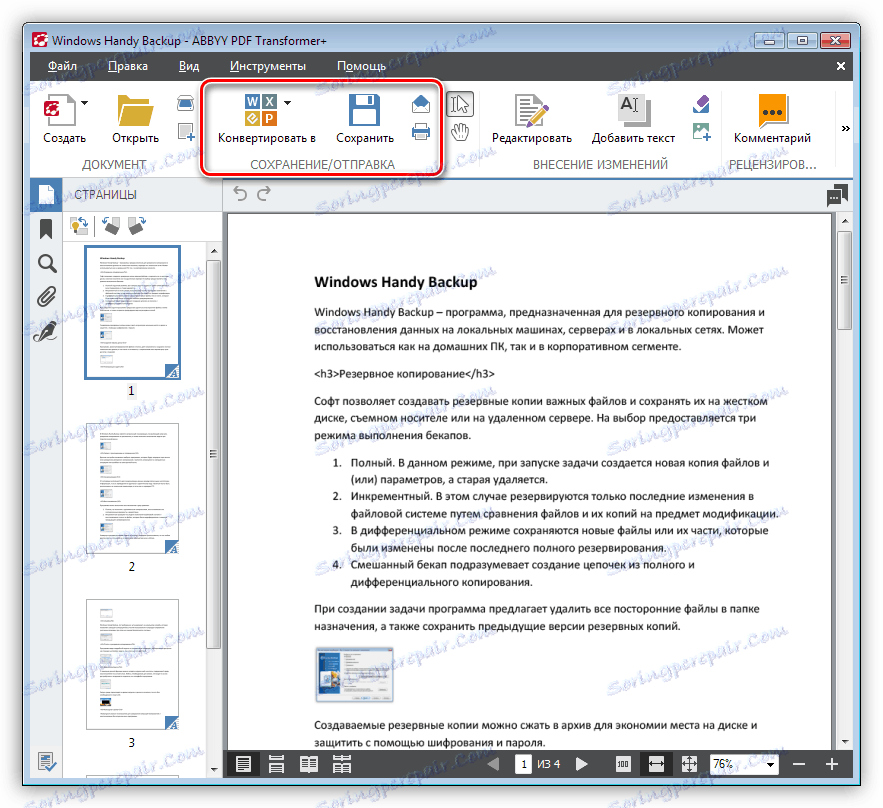Click the document vertical scrollbar thumb

[x=844, y=280]
